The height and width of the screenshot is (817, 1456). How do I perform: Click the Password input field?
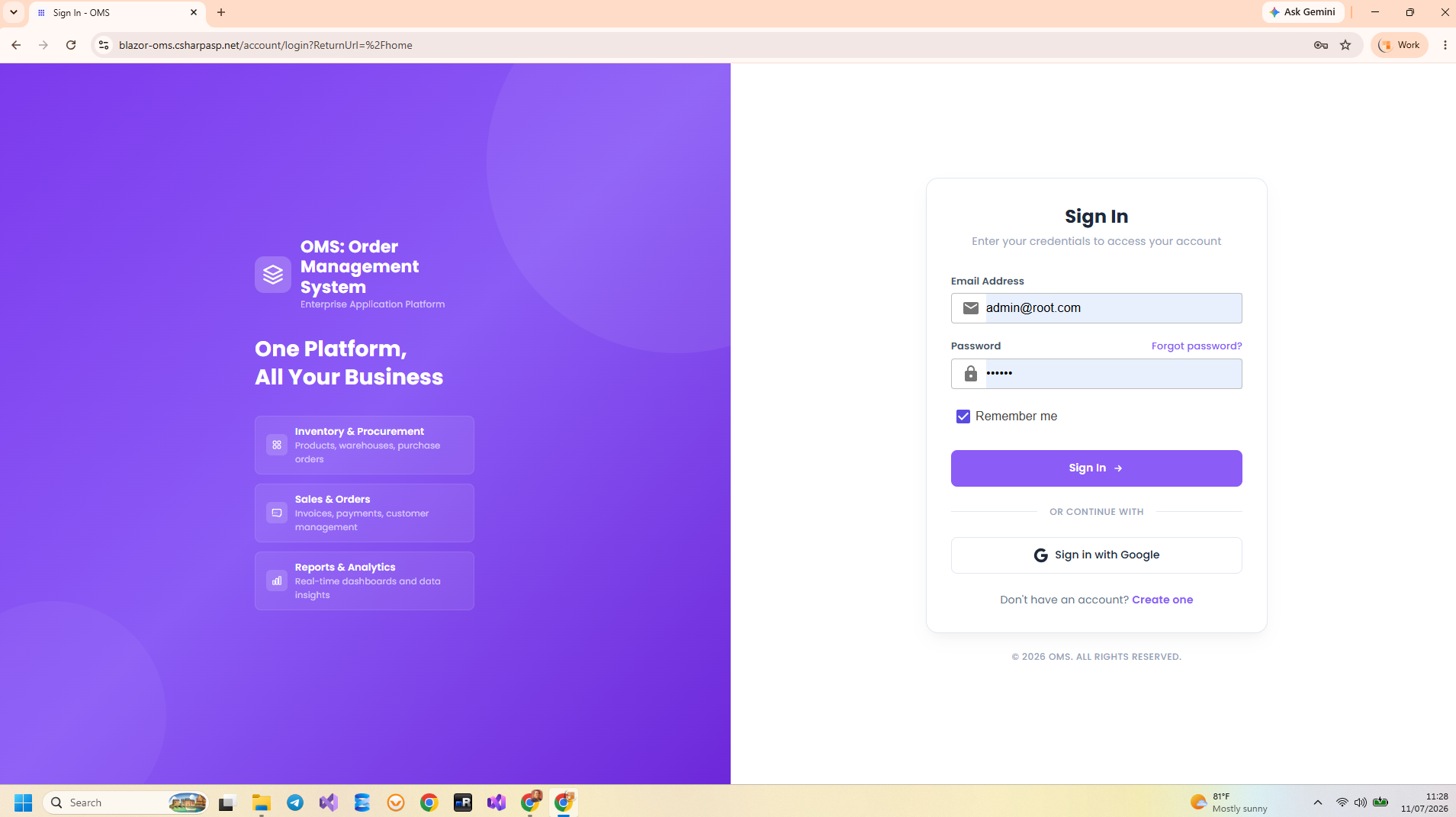pyautogui.click(x=1096, y=374)
